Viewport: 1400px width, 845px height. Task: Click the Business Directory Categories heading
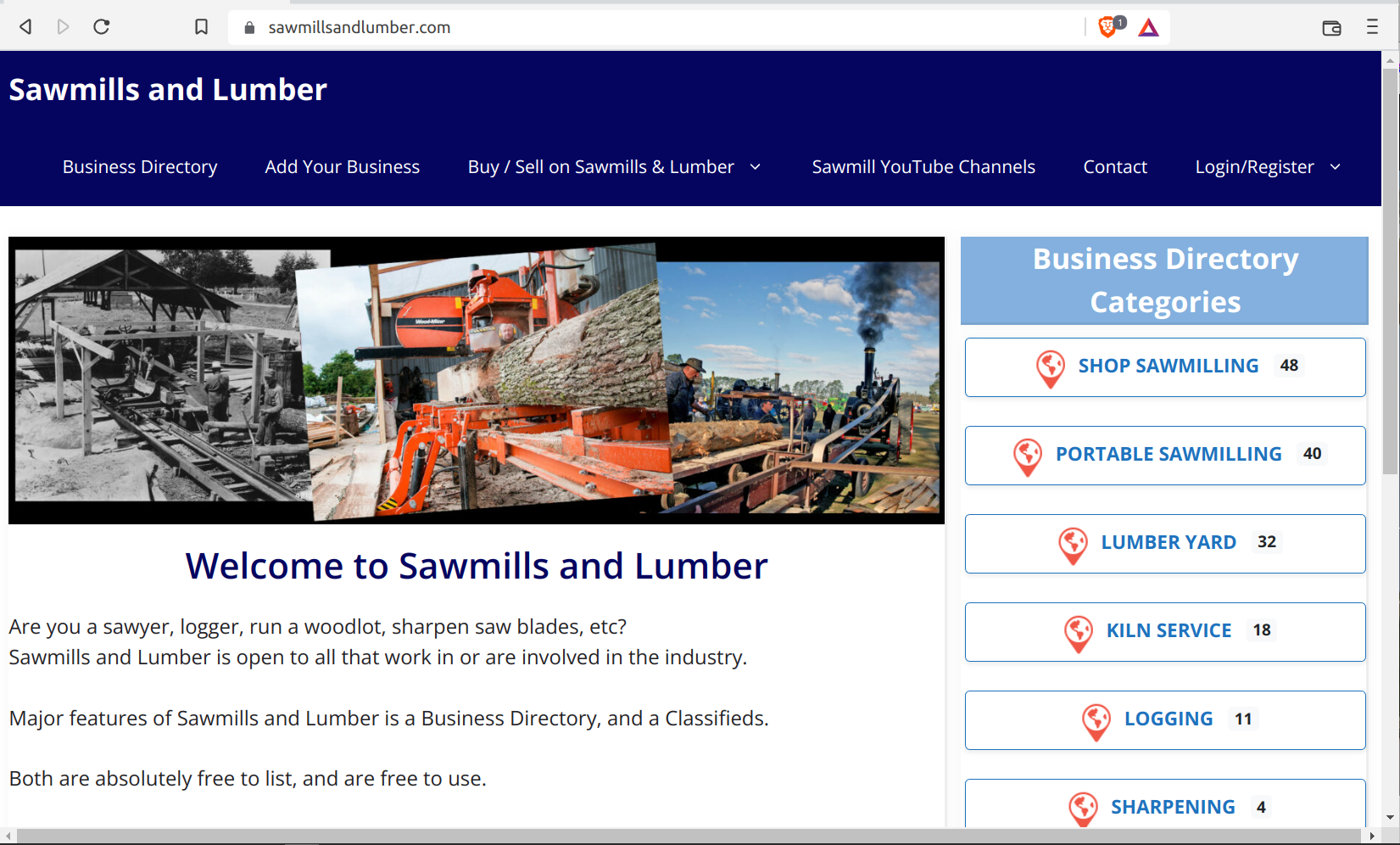pyautogui.click(x=1165, y=281)
